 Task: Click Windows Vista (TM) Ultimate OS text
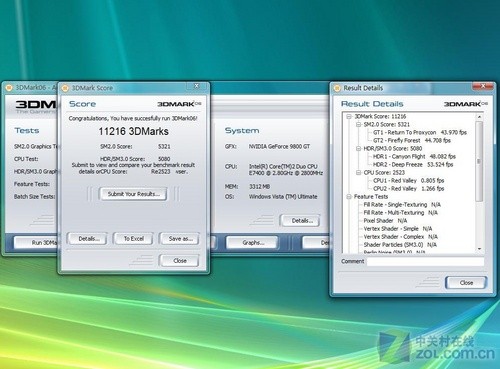283,197
